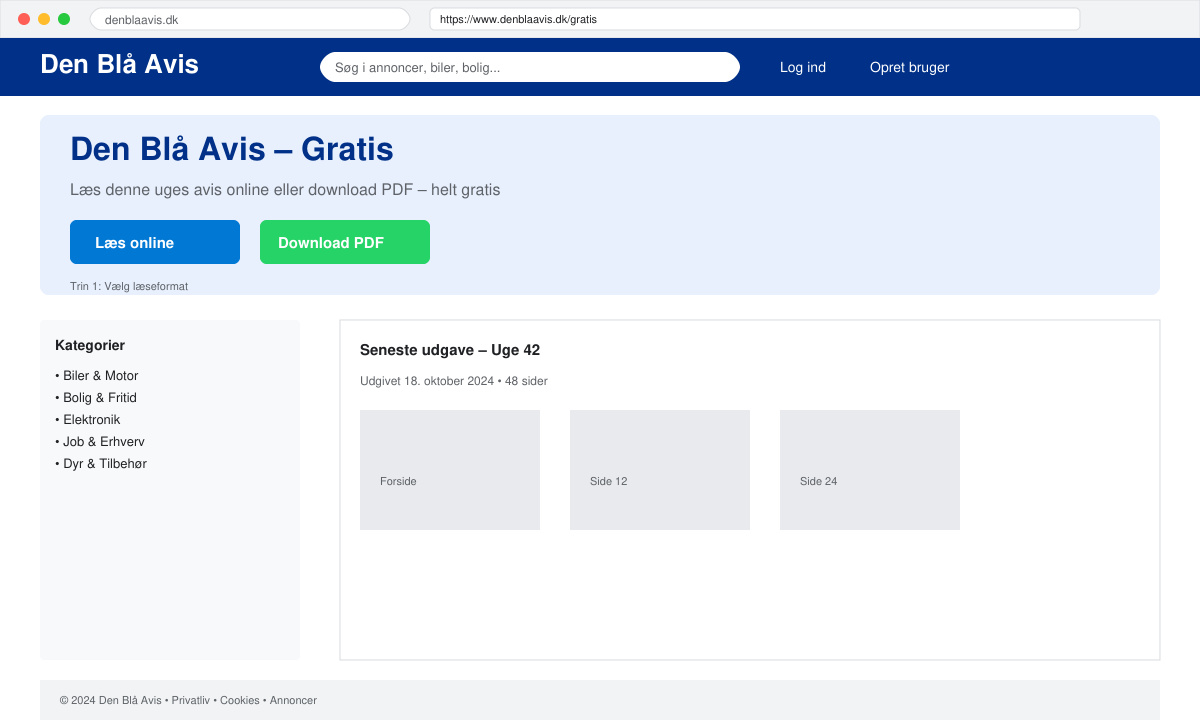Focus the ad search field
This screenshot has height=720, width=1200.
coord(530,67)
